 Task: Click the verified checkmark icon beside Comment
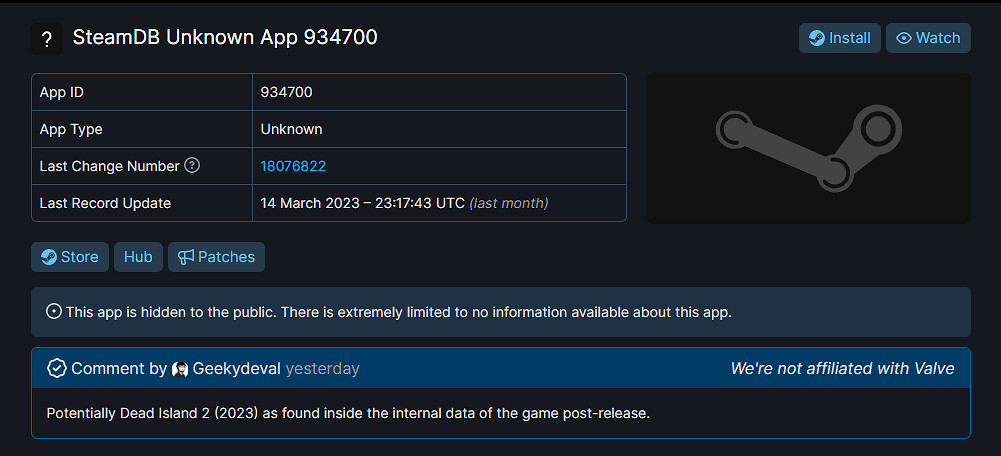(x=57, y=368)
